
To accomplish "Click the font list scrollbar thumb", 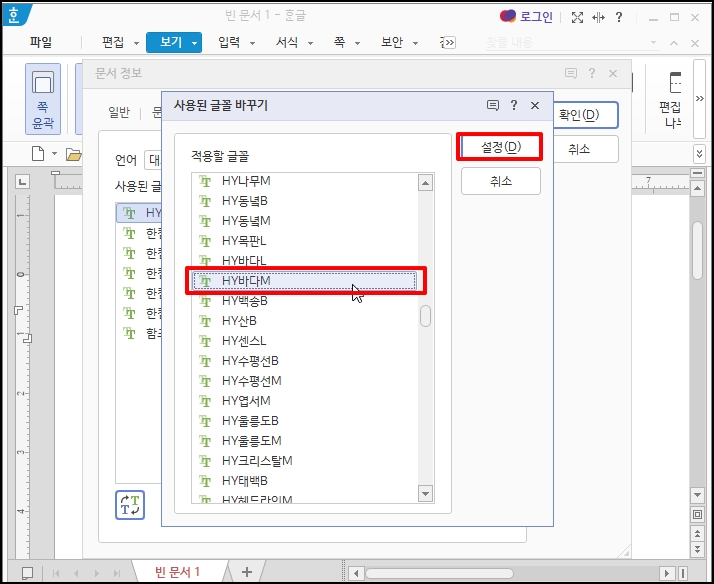I will (425, 316).
